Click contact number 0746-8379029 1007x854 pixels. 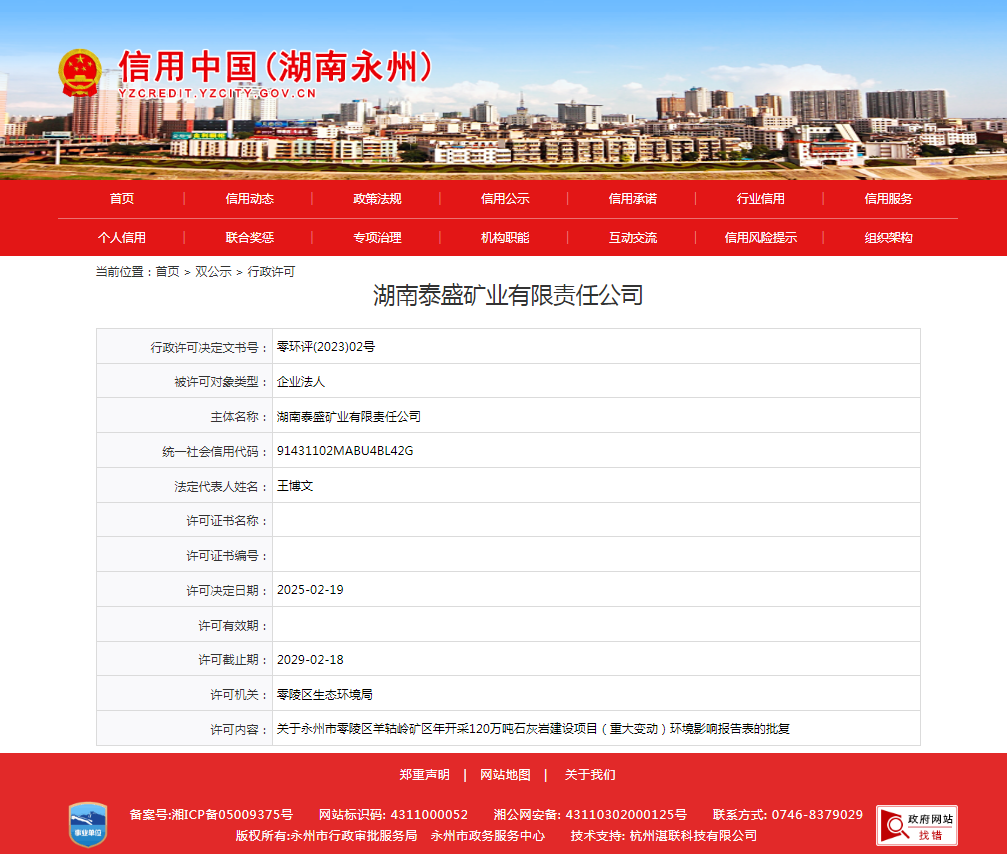817,815
